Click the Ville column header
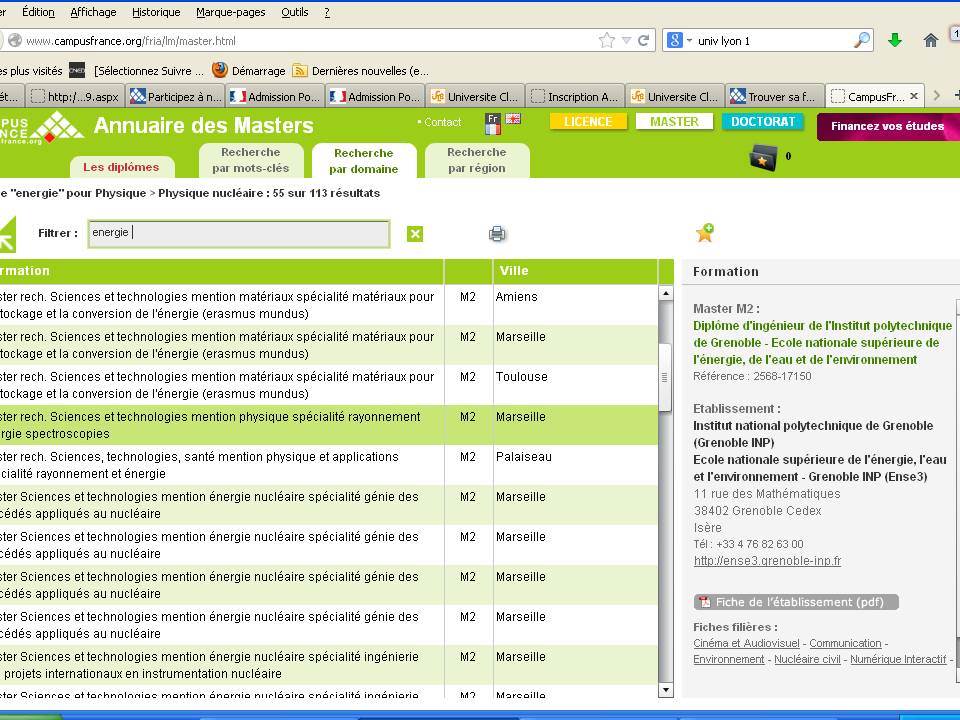The height and width of the screenshot is (720, 960). coord(575,271)
